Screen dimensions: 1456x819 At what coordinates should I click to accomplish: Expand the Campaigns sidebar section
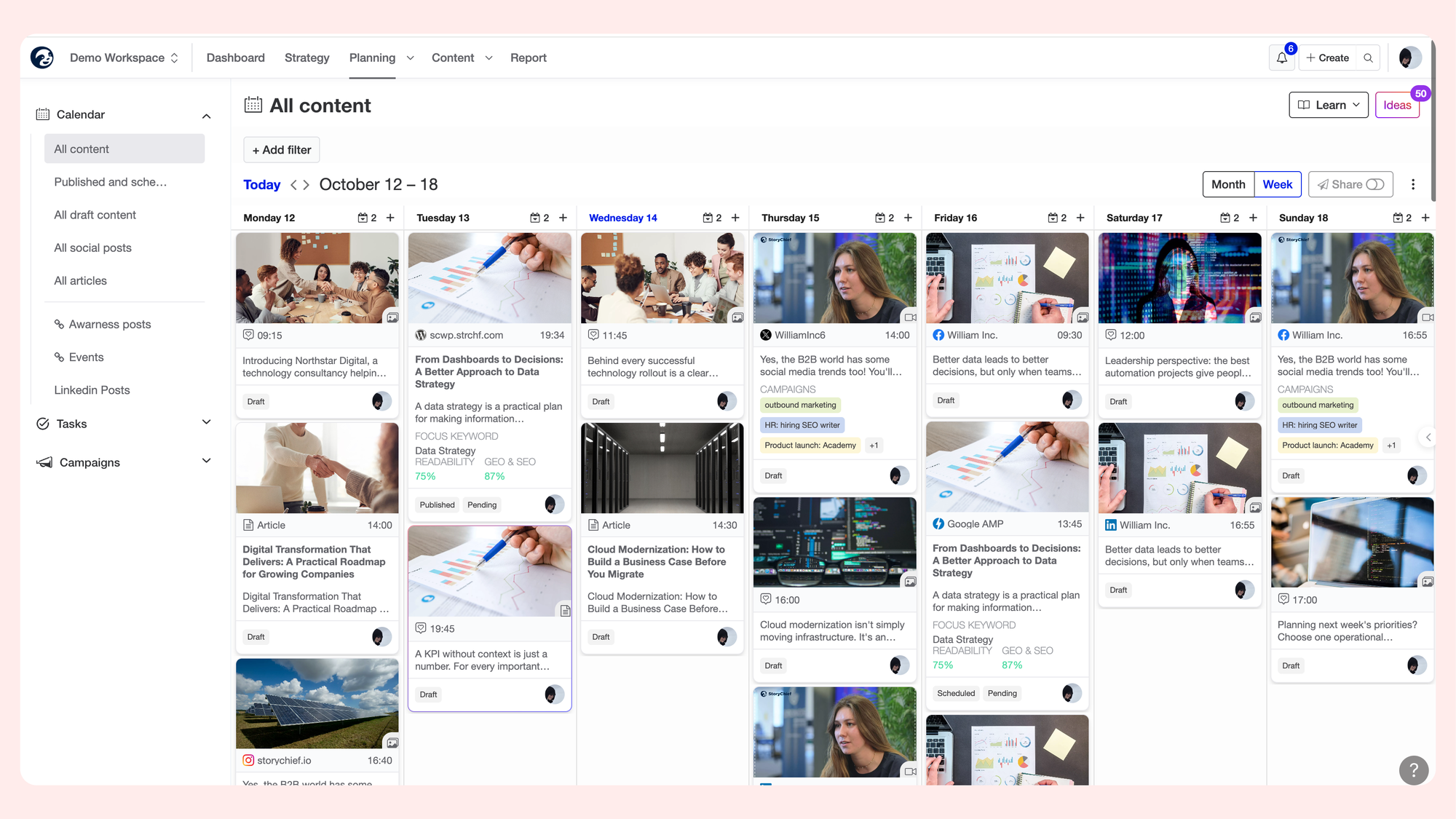[206, 462]
